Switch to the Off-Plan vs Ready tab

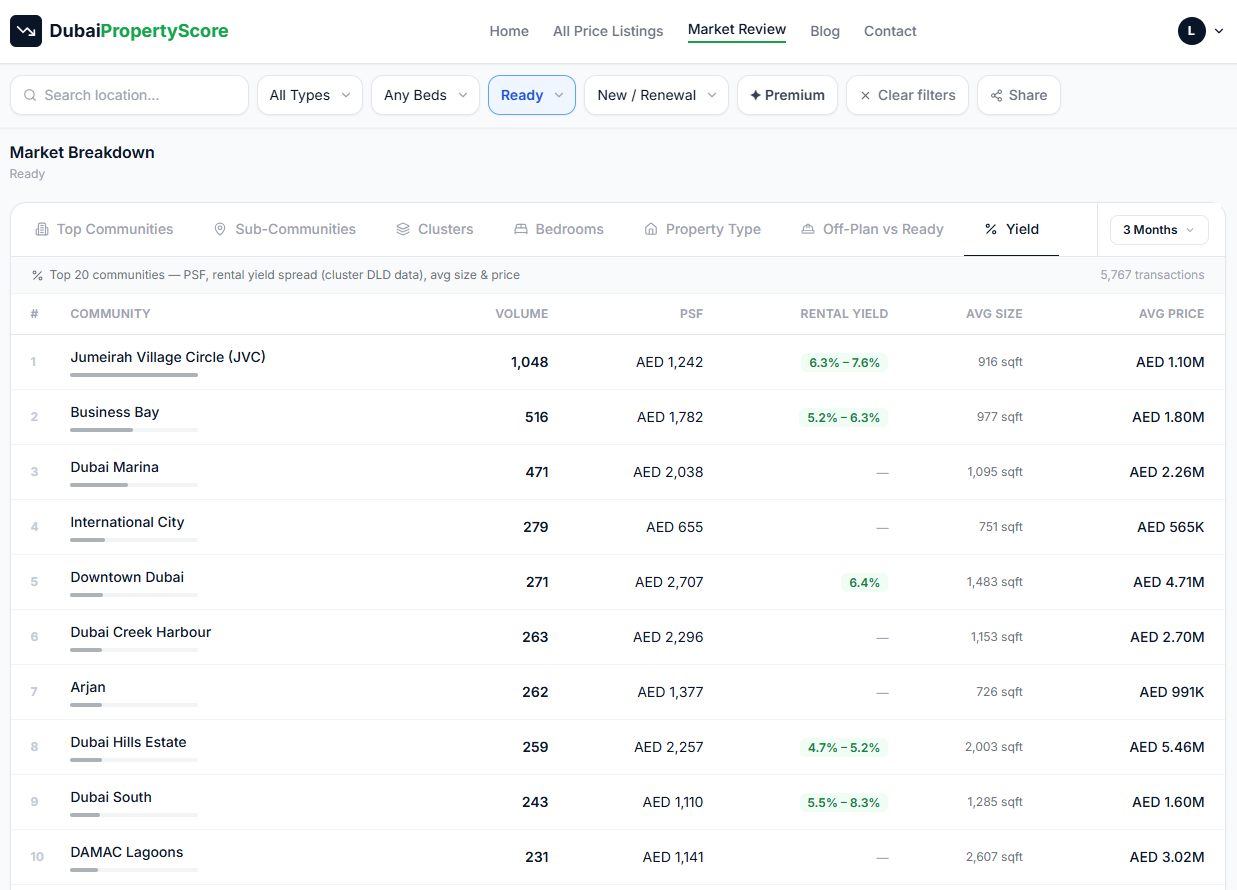872,229
